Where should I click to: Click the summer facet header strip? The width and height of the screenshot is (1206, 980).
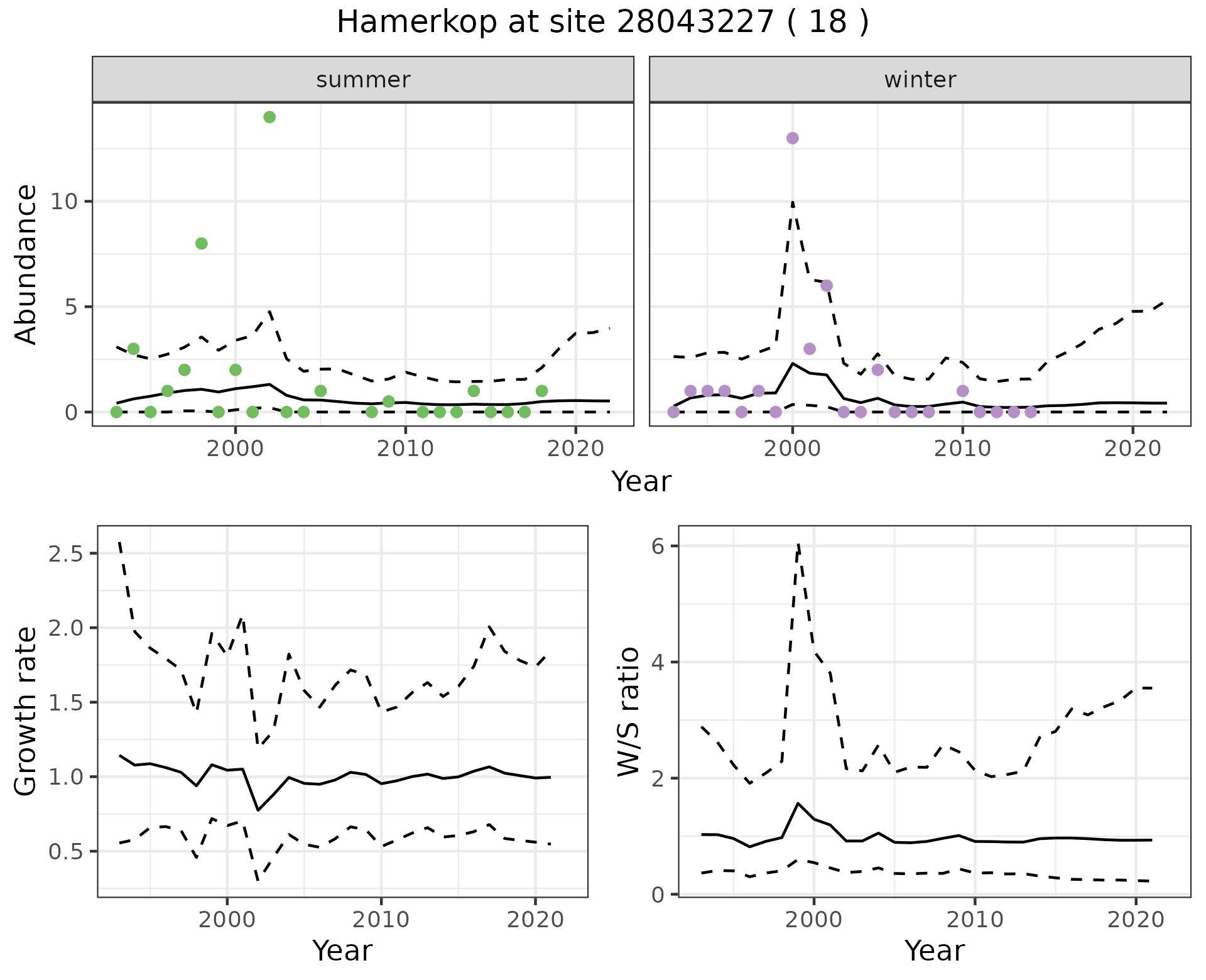[x=363, y=80]
